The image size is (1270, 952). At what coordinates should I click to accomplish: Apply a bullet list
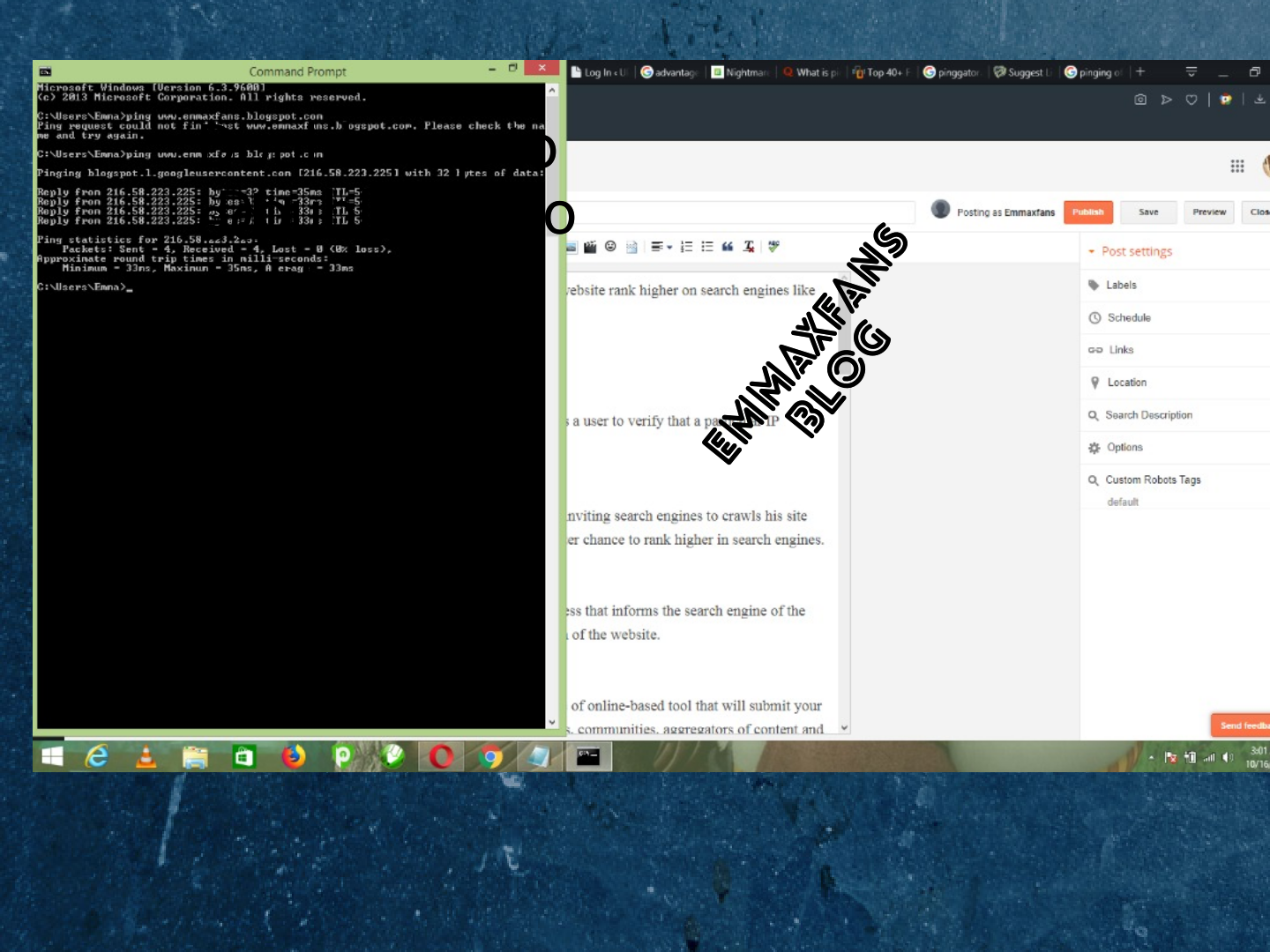(x=708, y=247)
